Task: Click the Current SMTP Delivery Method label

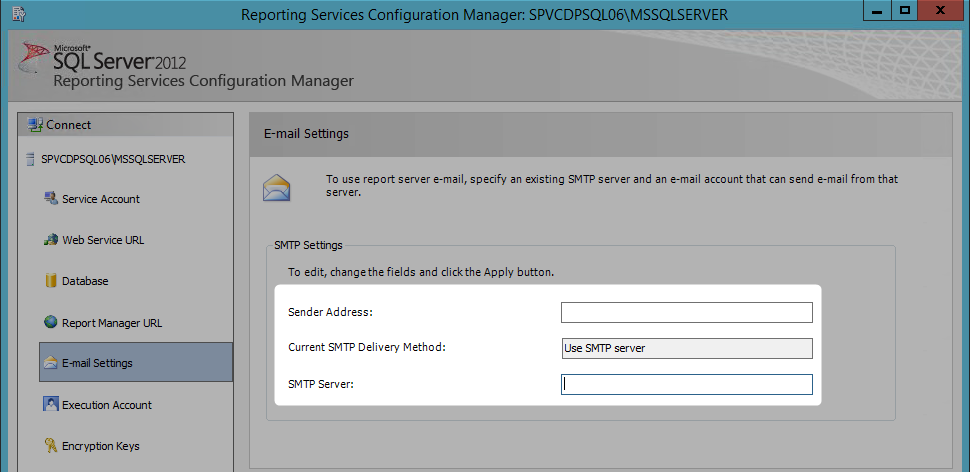Action: (367, 347)
